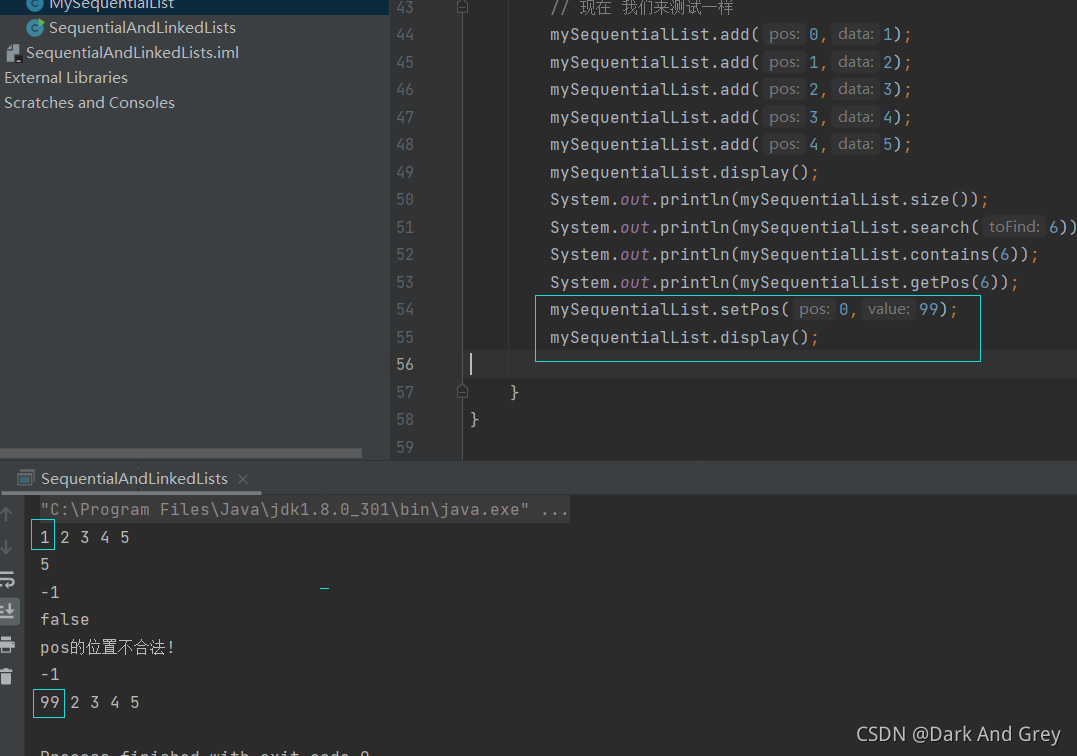Click the println getPos(6) statement
The image size is (1077, 756).
tap(784, 282)
